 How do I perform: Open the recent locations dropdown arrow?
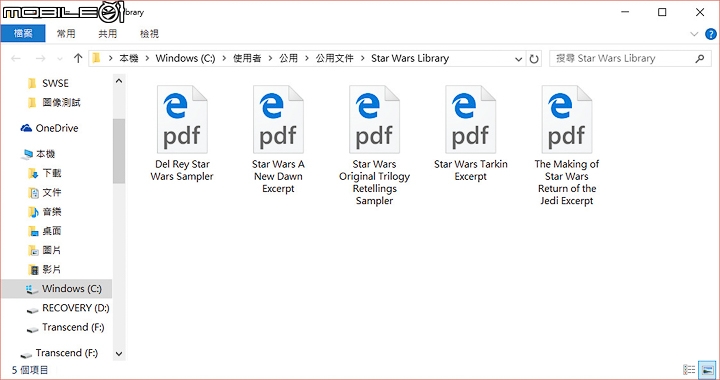(60, 59)
